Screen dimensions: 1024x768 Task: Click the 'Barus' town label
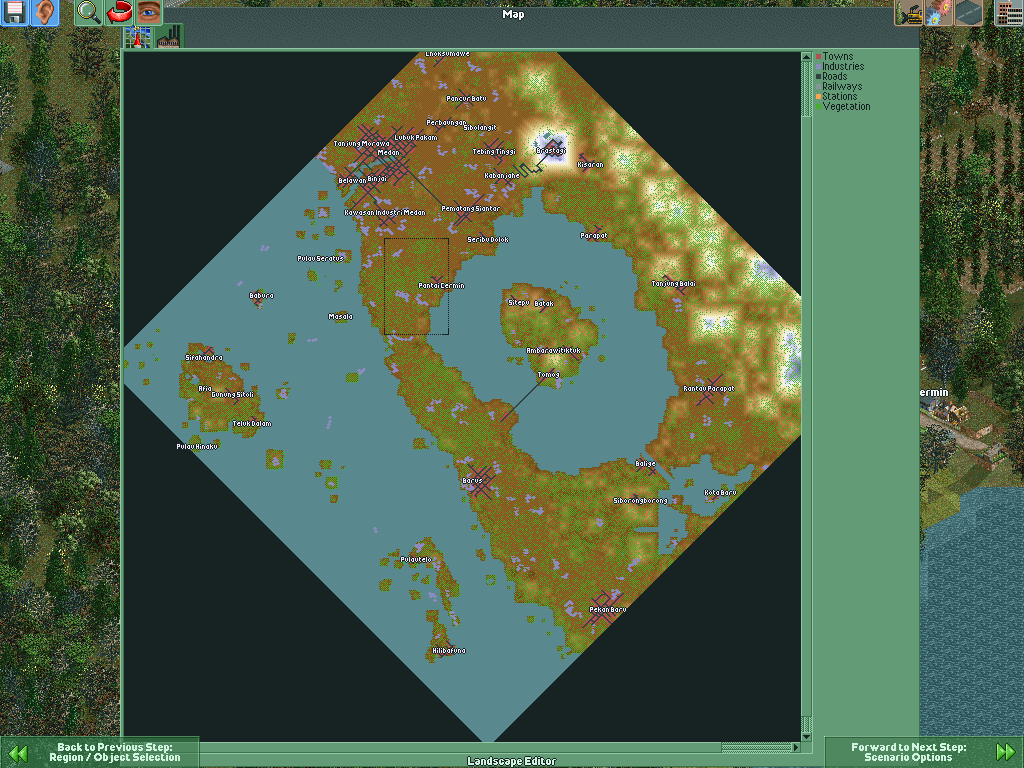click(472, 480)
